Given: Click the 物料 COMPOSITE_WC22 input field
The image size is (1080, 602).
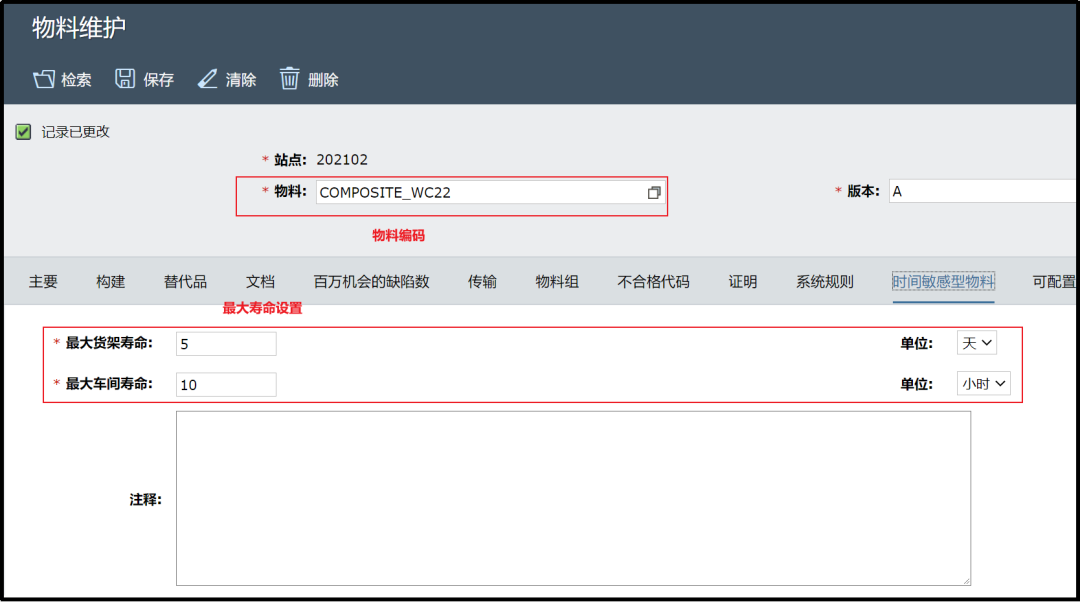Looking at the screenshot, I should (490, 192).
